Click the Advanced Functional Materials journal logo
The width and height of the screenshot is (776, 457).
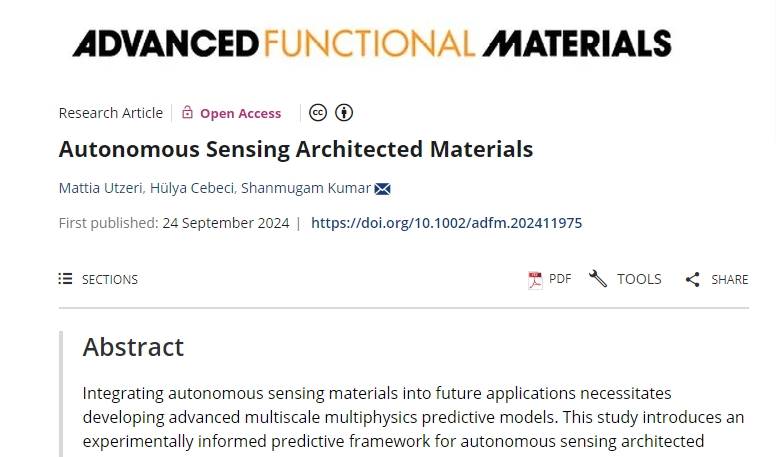click(372, 43)
